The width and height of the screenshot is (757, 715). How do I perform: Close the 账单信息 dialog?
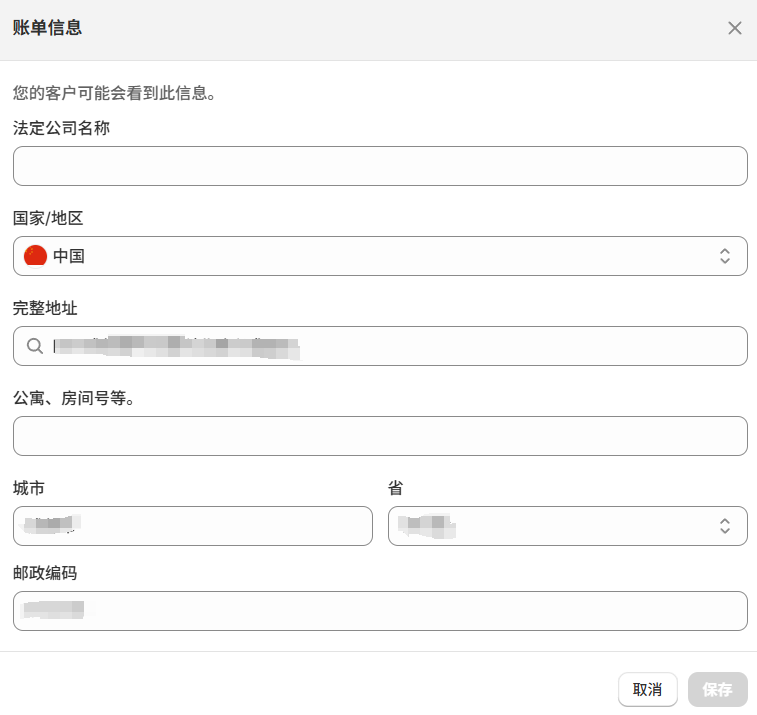(x=734, y=28)
